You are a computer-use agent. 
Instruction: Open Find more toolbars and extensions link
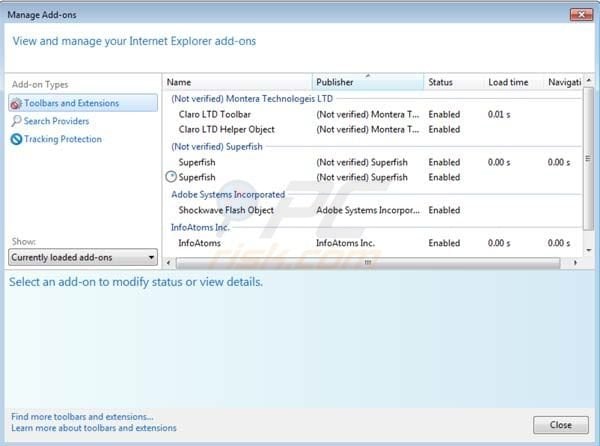[82, 417]
